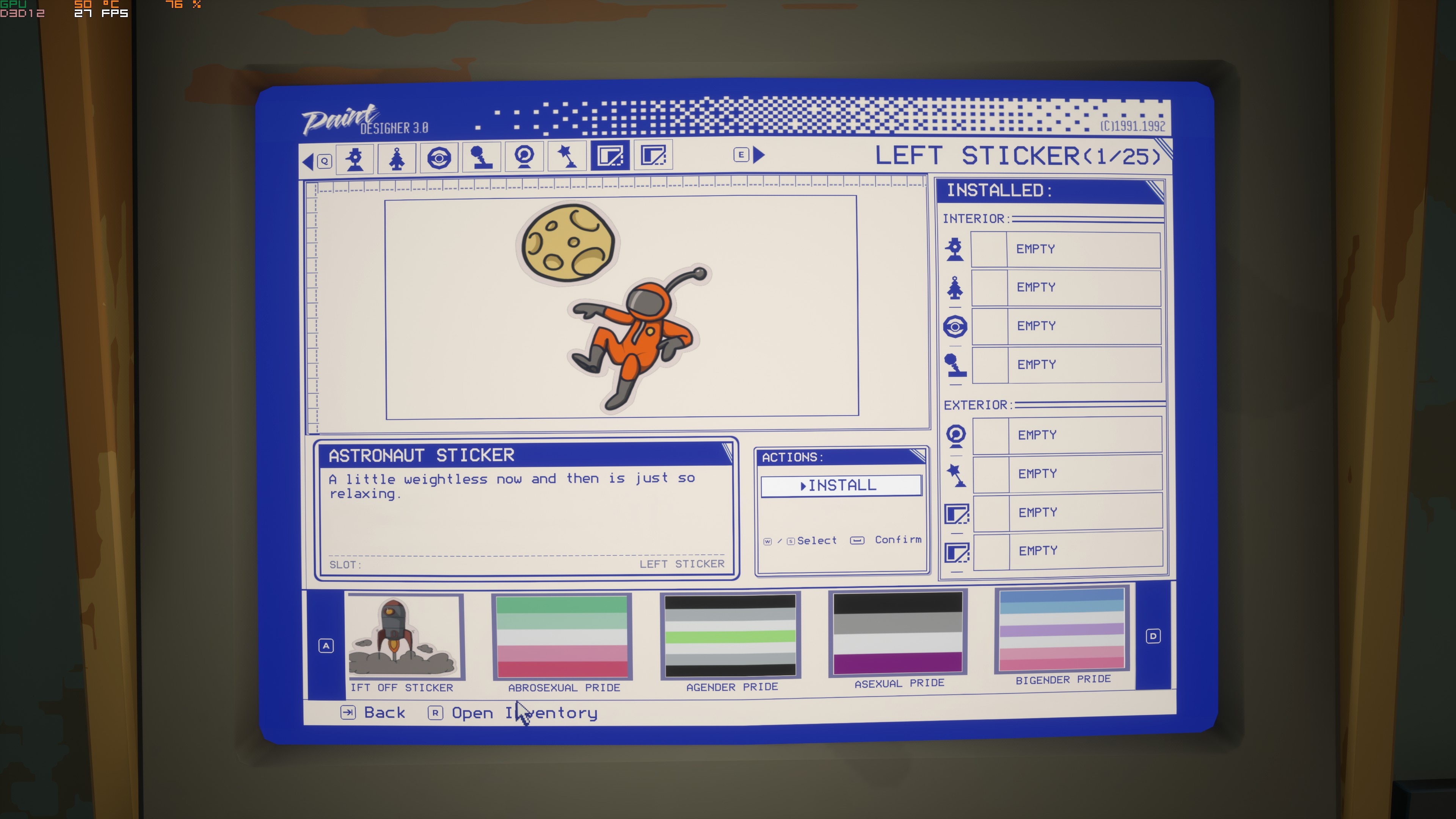Select the highlighted left sticker tab icon
The image size is (1456, 819).
click(x=610, y=155)
